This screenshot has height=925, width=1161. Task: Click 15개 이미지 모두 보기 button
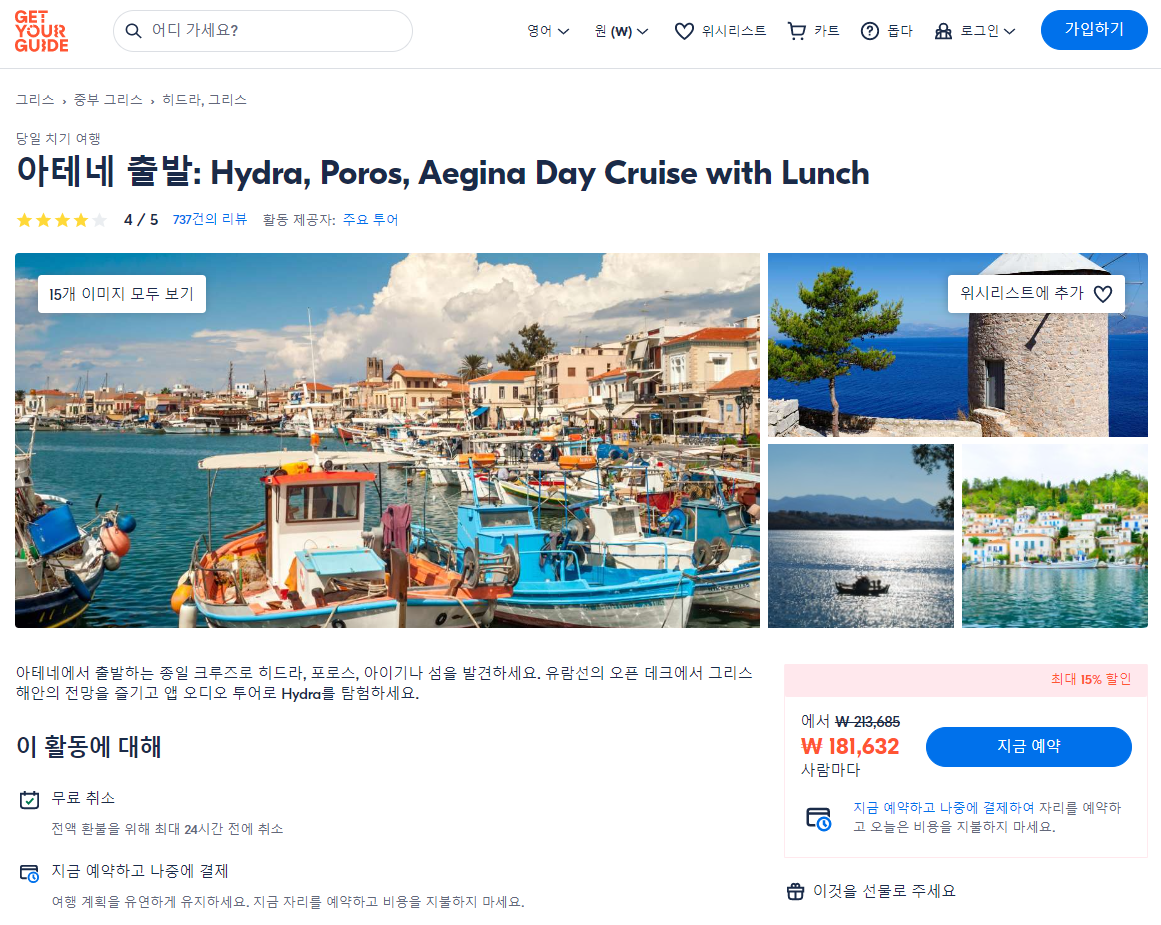click(122, 294)
